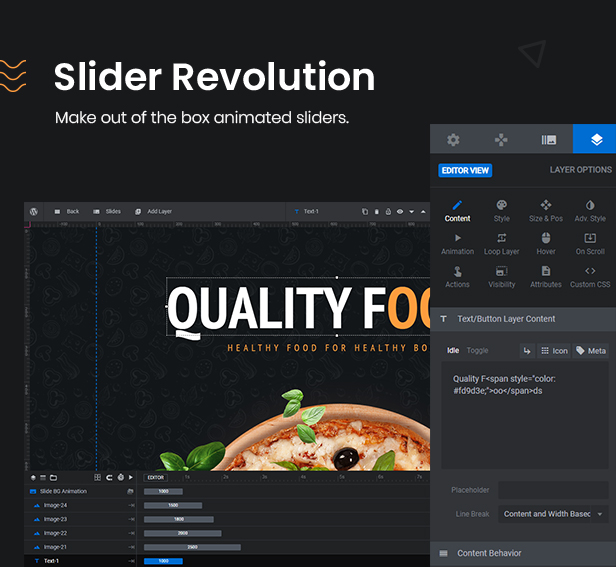
Task: Open the Content pencil section
Action: (457, 211)
